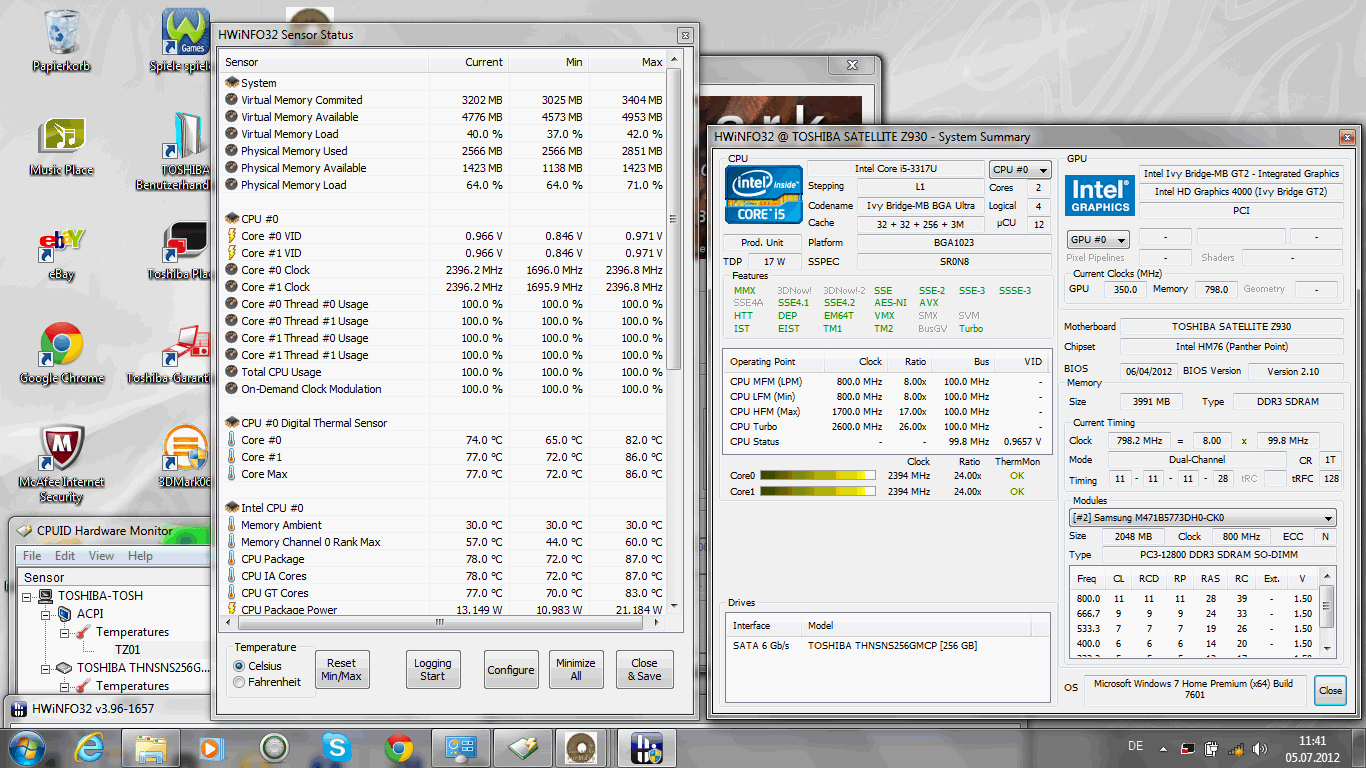Click the Intel Graphics logo

click(1100, 194)
